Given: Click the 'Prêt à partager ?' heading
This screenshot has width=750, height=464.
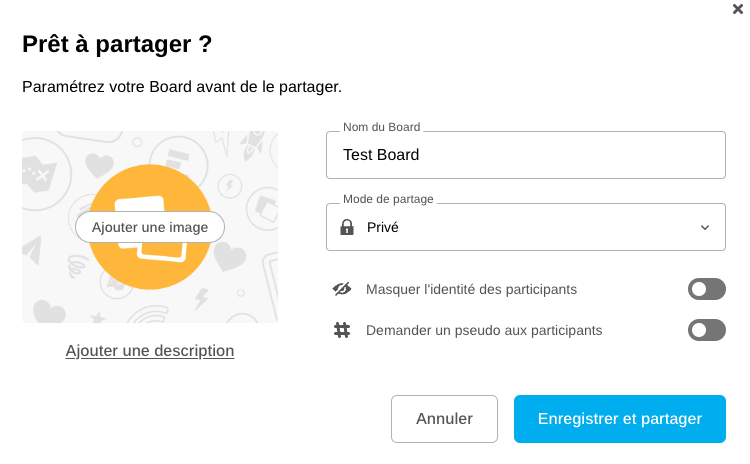Looking at the screenshot, I should point(117,44).
